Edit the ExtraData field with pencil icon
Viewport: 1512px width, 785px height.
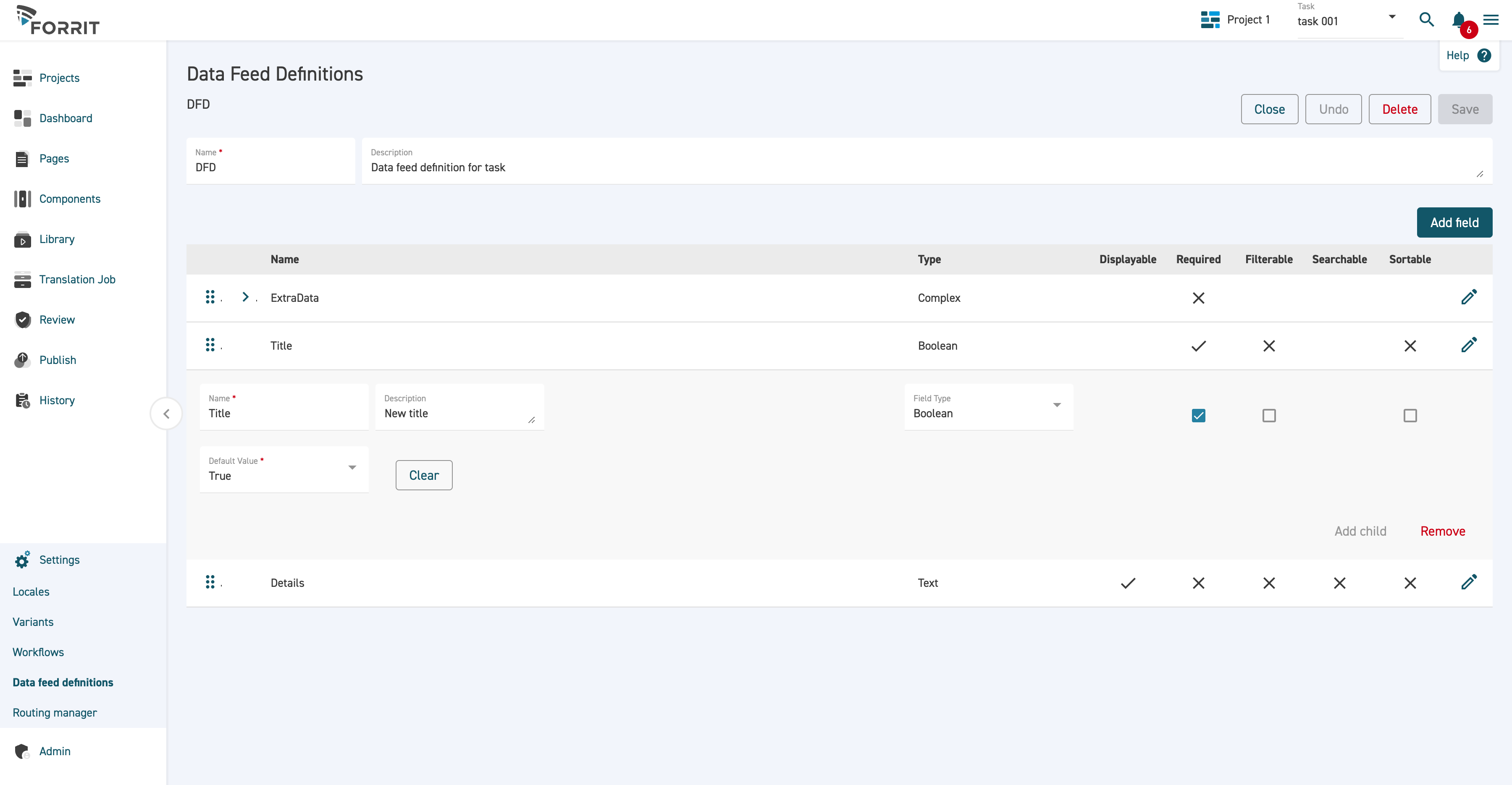[1469, 298]
